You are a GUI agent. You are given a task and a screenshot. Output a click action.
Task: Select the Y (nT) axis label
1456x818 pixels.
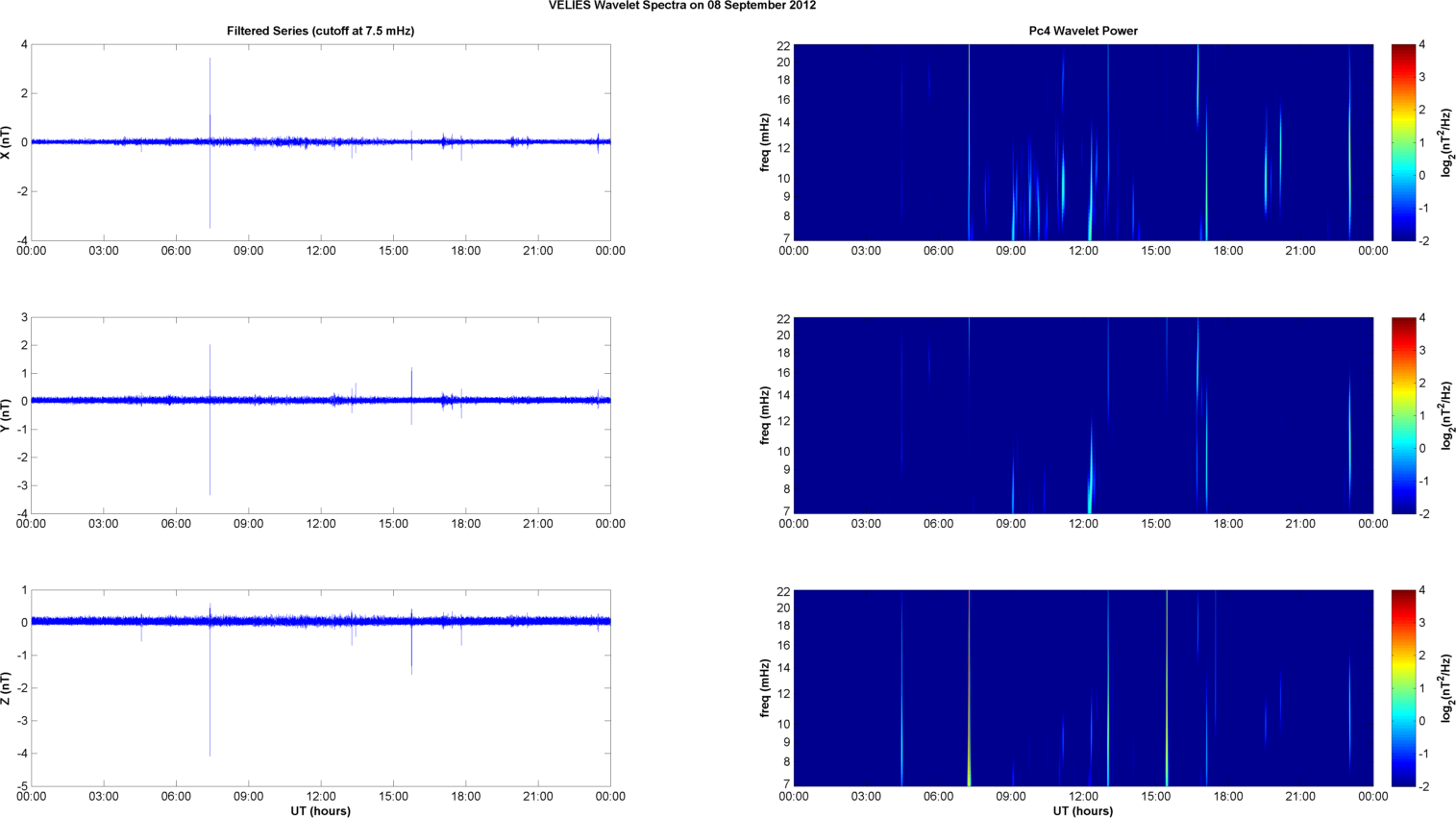8,415
